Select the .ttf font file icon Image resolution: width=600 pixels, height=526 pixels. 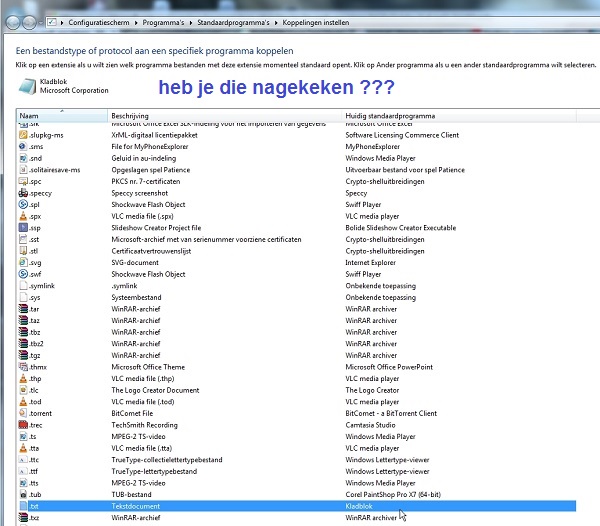pos(23,471)
